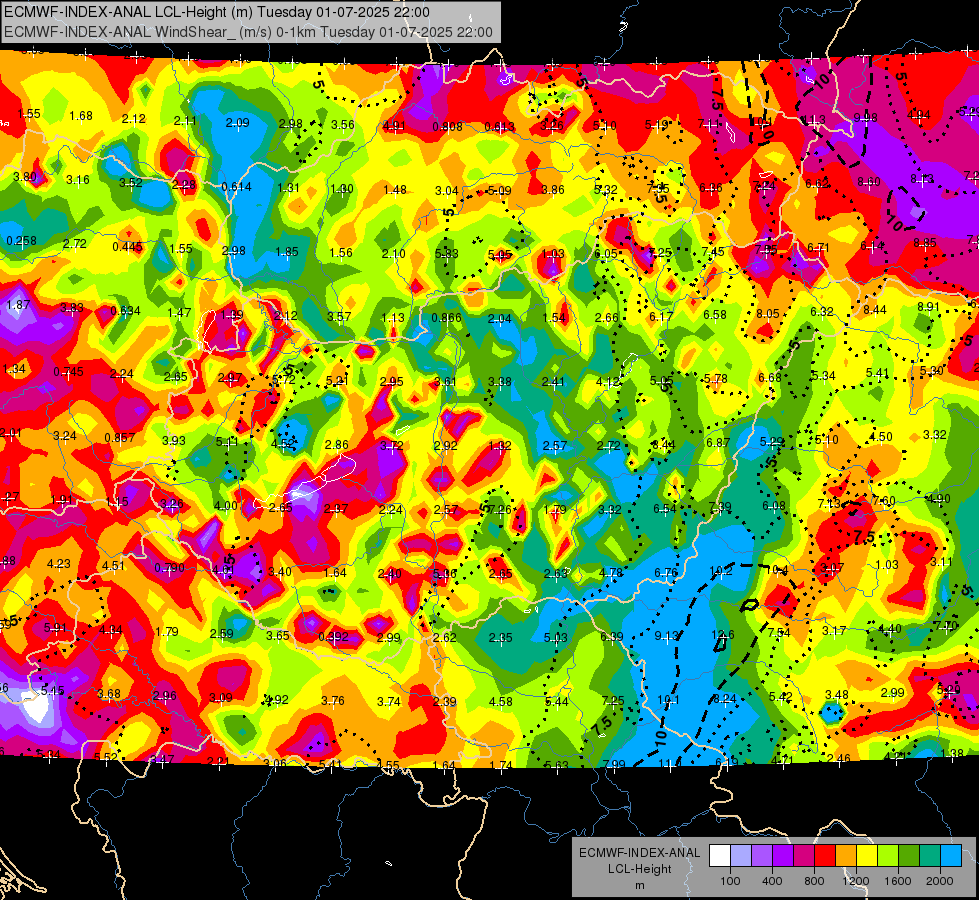Click the legend unit label m

tap(639, 886)
